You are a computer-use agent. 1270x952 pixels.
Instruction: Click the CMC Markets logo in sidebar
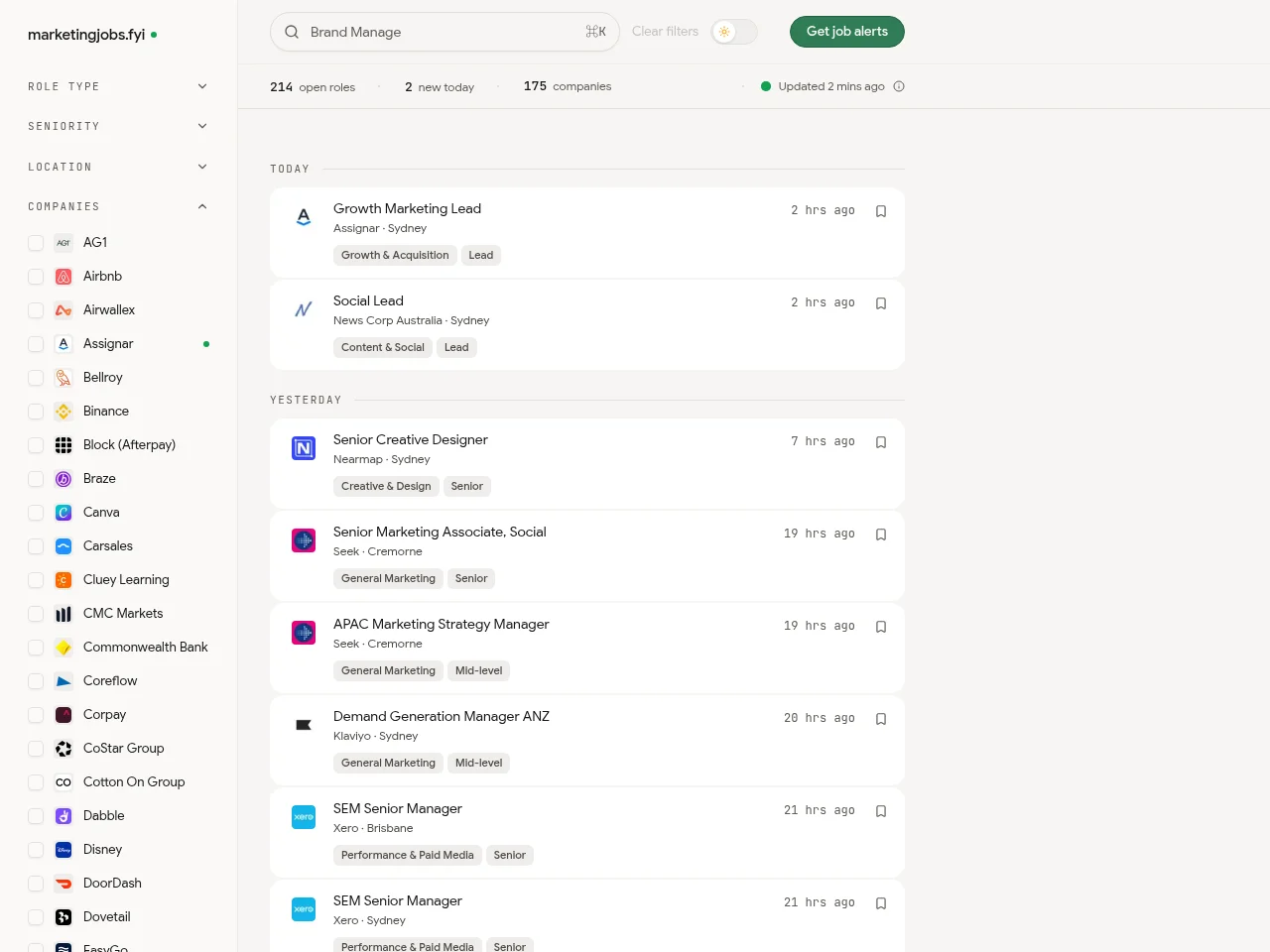tap(63, 614)
